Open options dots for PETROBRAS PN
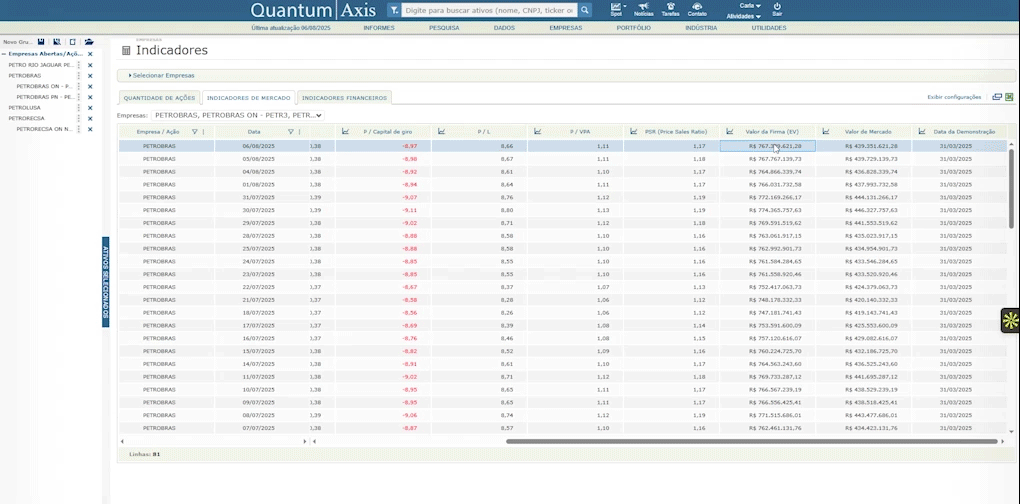This screenshot has height=504, width=1020. [79, 97]
